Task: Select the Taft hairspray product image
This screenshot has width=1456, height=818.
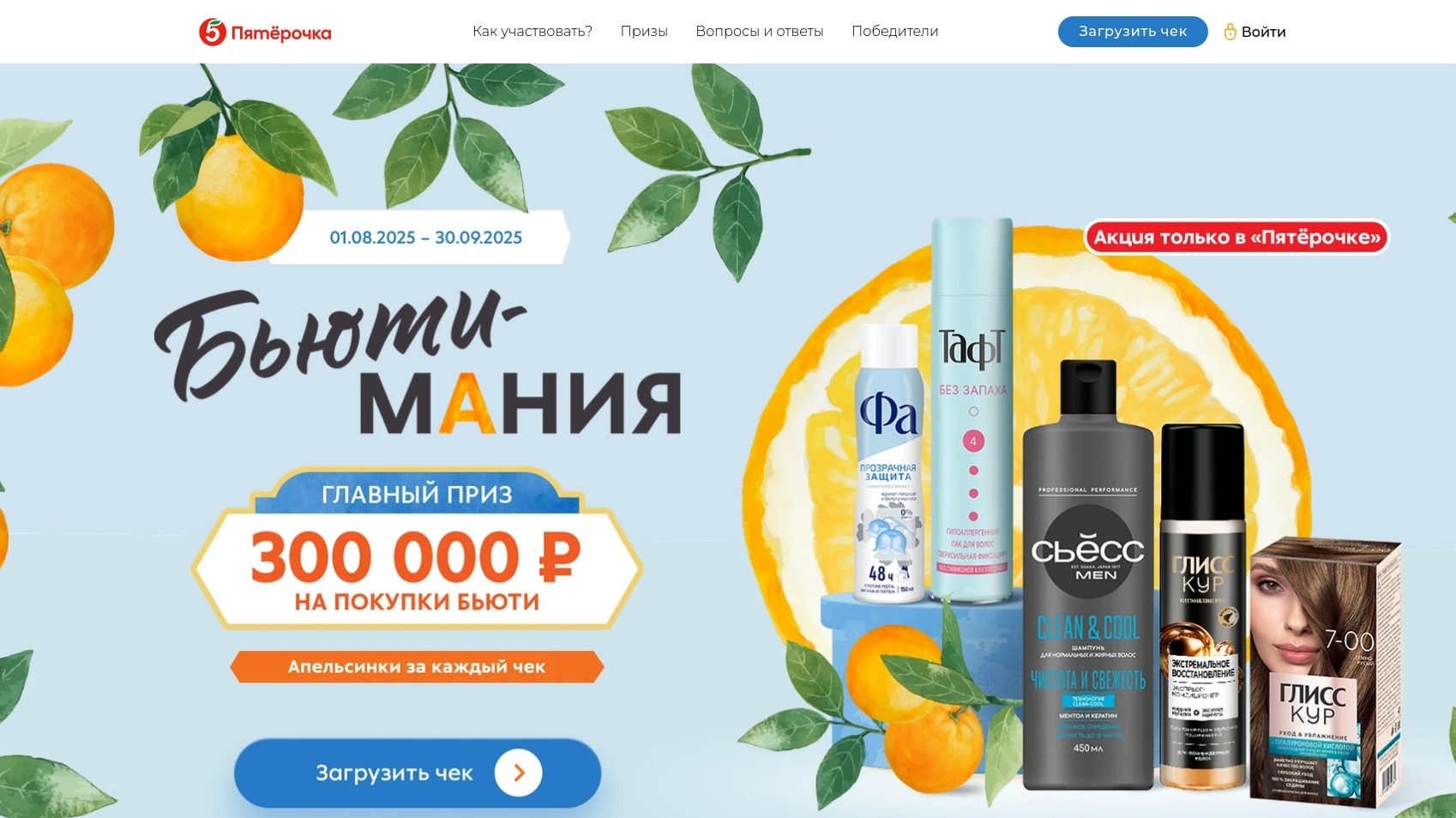Action: [x=972, y=410]
